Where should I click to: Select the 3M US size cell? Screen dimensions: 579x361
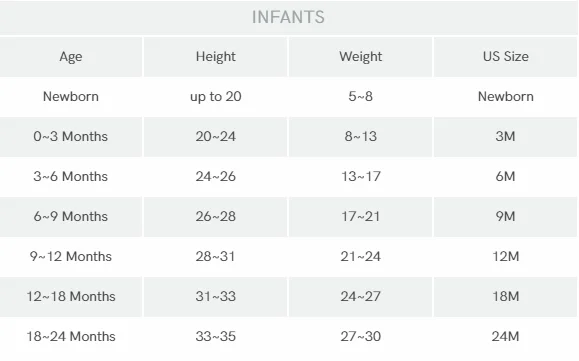pos(506,137)
